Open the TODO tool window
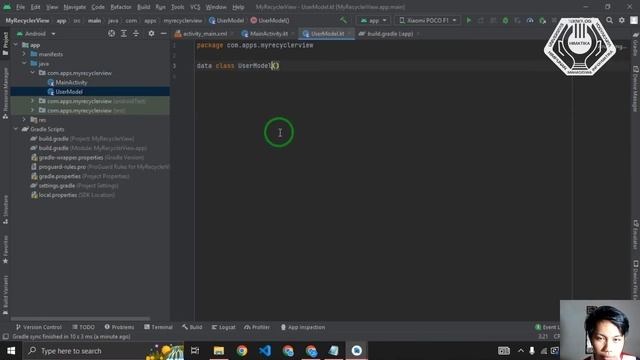This screenshot has height=360, width=640. coord(83,327)
